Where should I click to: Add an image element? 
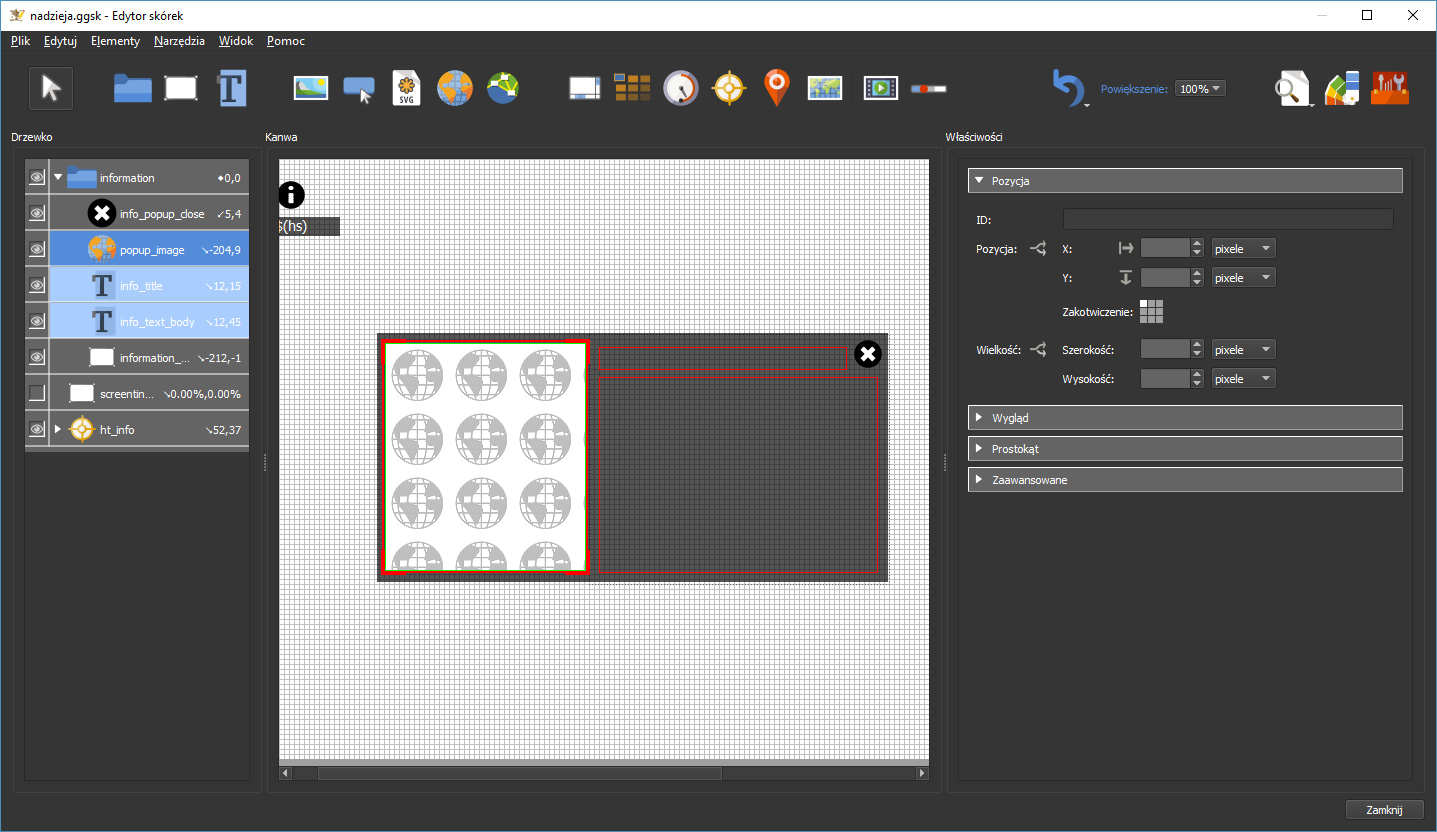point(311,88)
